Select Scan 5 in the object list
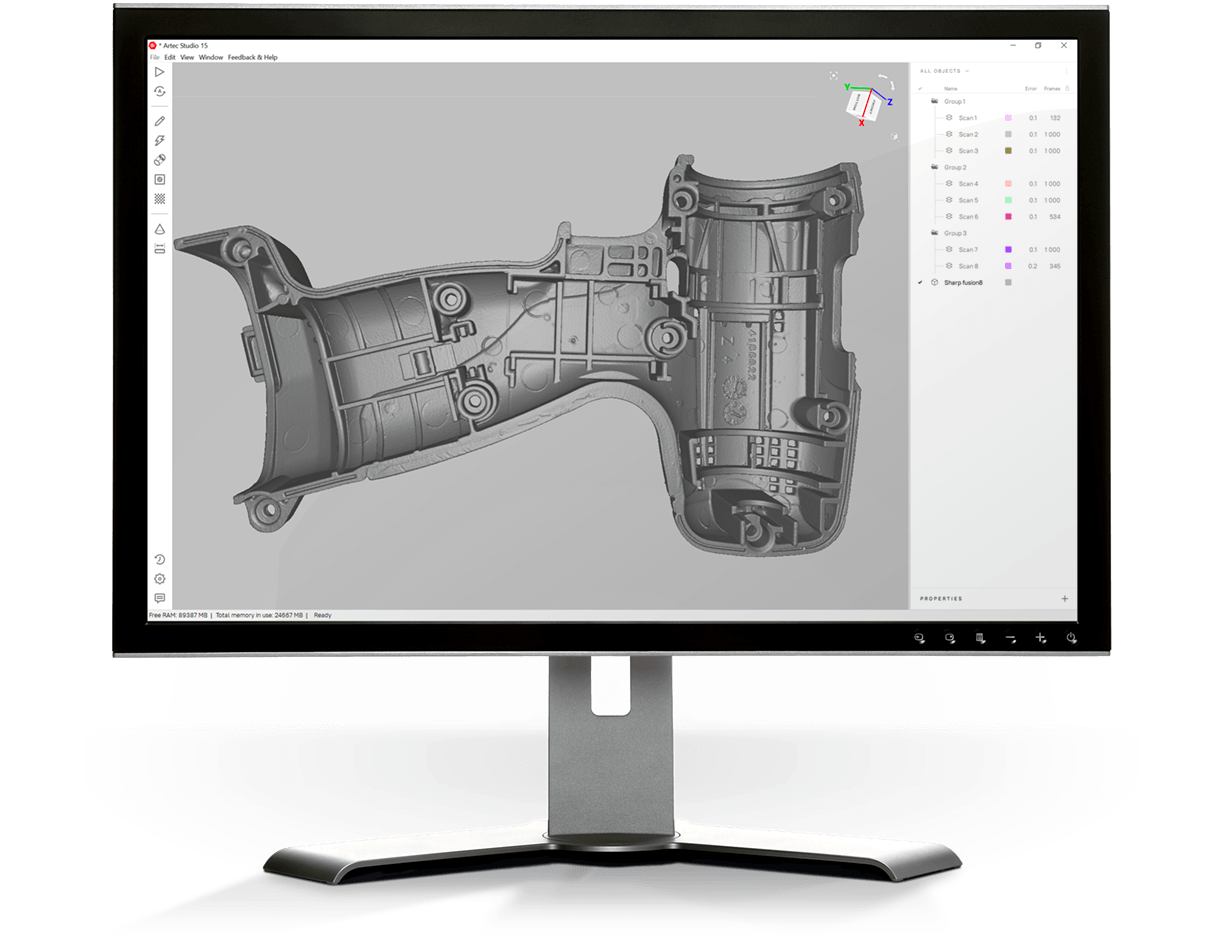The image size is (1224, 944). [x=968, y=200]
